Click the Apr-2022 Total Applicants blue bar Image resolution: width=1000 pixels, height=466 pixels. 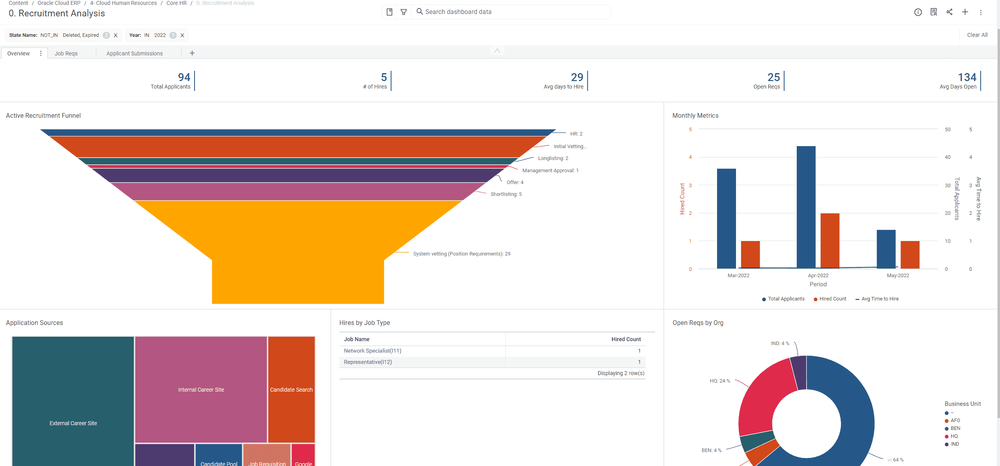point(806,207)
